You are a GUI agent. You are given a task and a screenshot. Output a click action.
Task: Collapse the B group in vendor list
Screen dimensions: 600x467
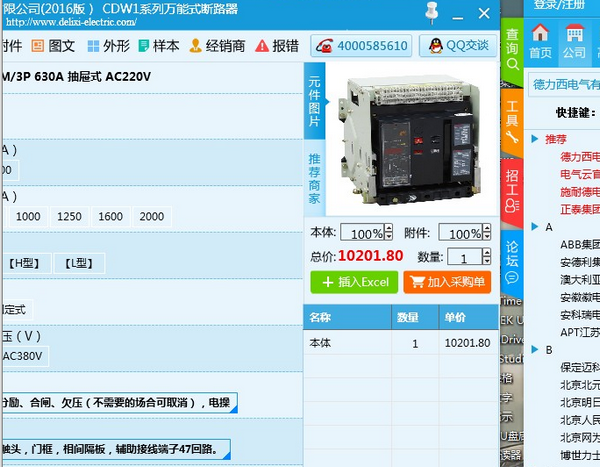click(x=536, y=350)
